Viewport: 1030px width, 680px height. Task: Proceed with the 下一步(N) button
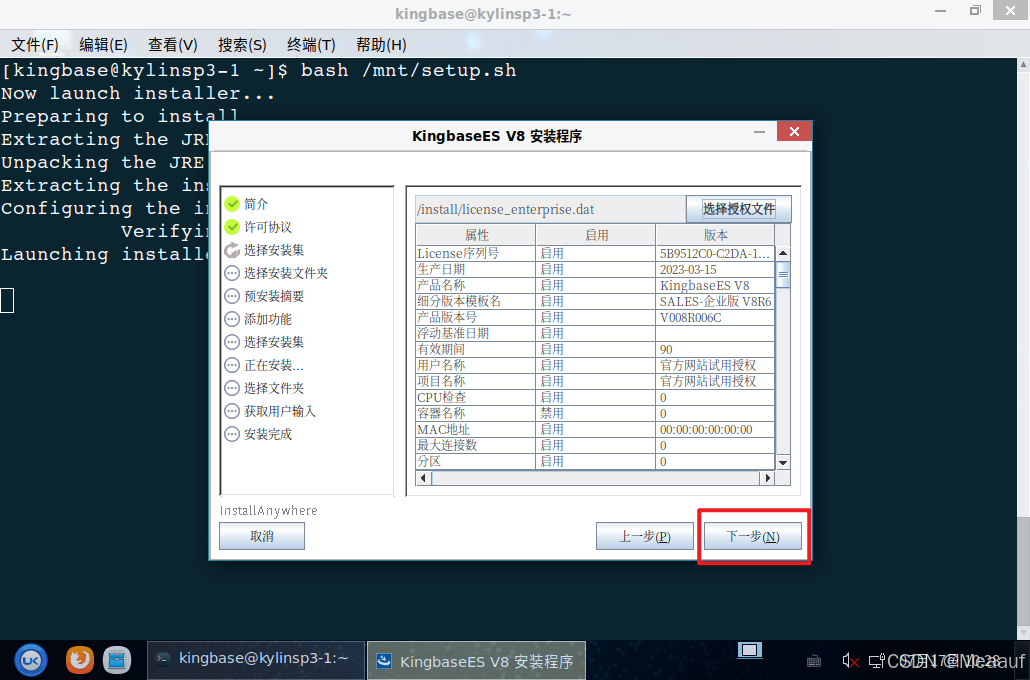(753, 536)
